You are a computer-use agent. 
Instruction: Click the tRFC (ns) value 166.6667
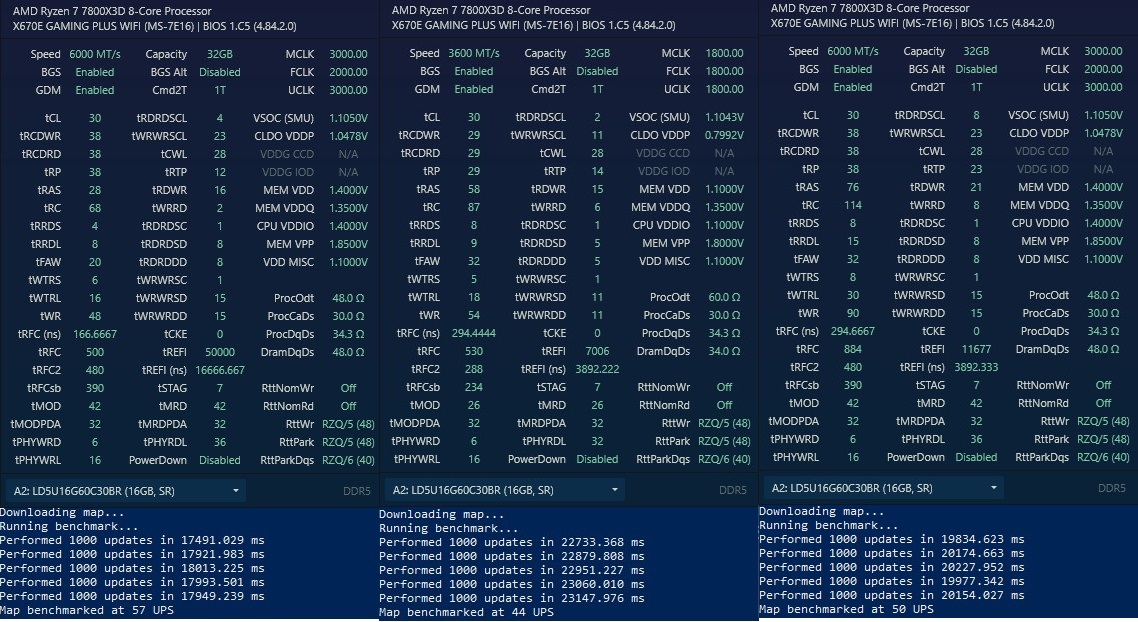(x=95, y=335)
